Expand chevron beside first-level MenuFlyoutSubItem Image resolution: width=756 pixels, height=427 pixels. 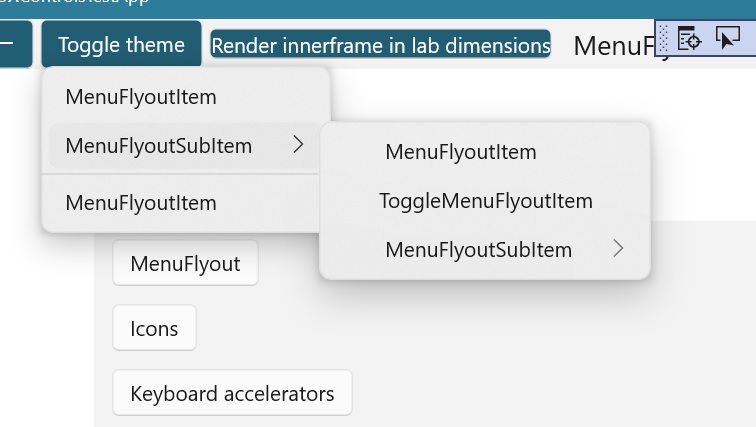298,146
